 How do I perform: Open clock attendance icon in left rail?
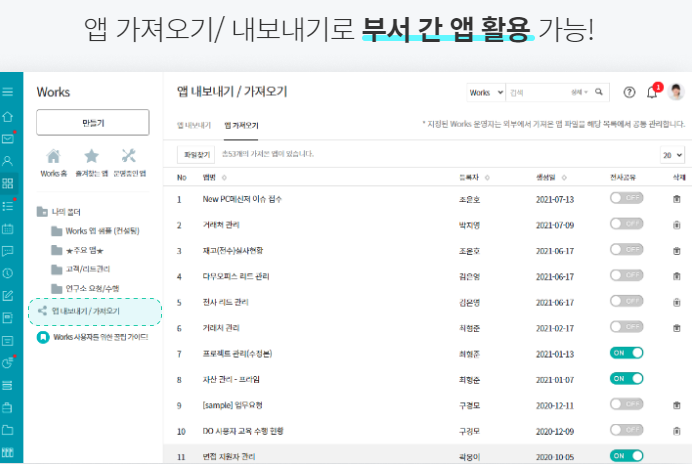click(8, 273)
